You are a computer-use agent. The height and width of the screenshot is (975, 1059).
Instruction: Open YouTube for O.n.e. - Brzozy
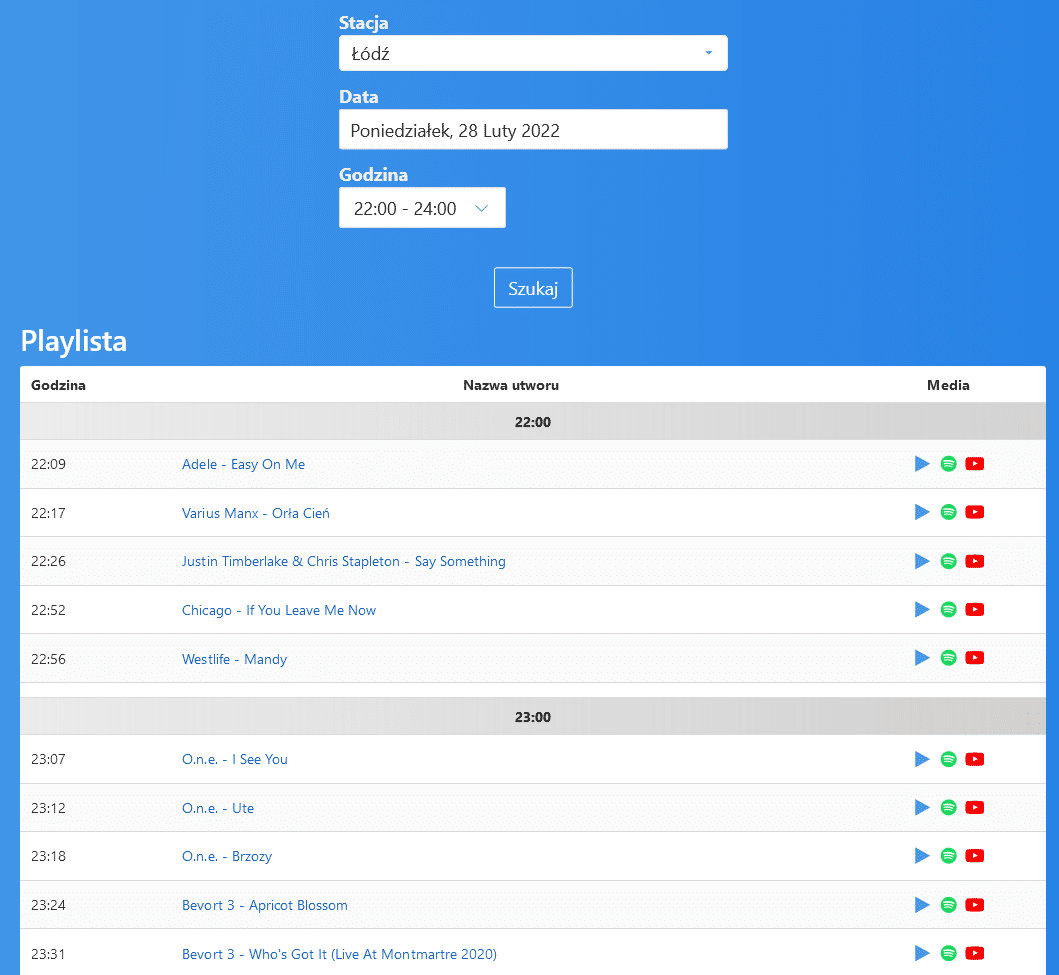click(975, 855)
